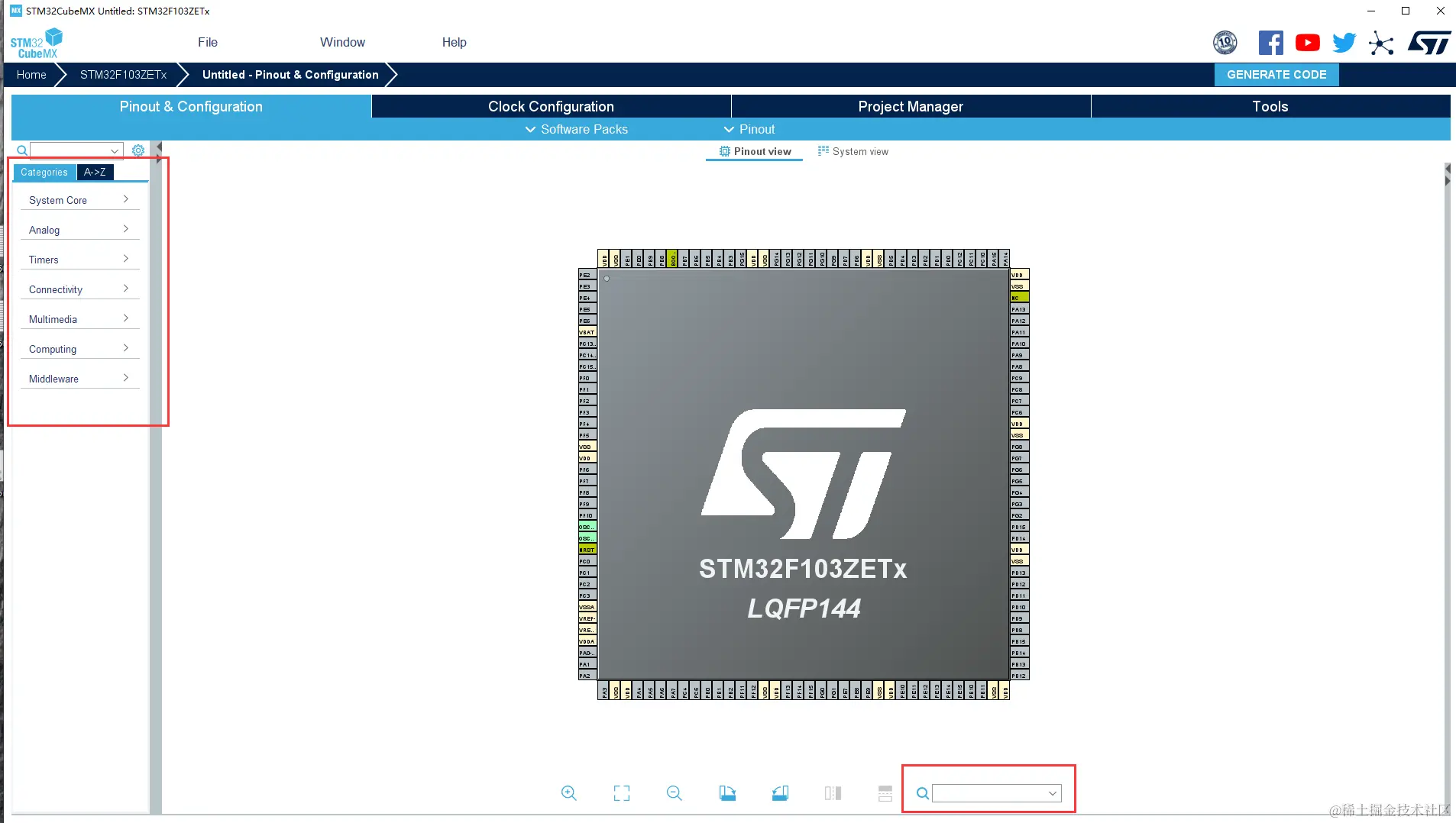Viewport: 1456px width, 823px height.
Task: Click pin PA13 on the chip
Action: point(1020,309)
